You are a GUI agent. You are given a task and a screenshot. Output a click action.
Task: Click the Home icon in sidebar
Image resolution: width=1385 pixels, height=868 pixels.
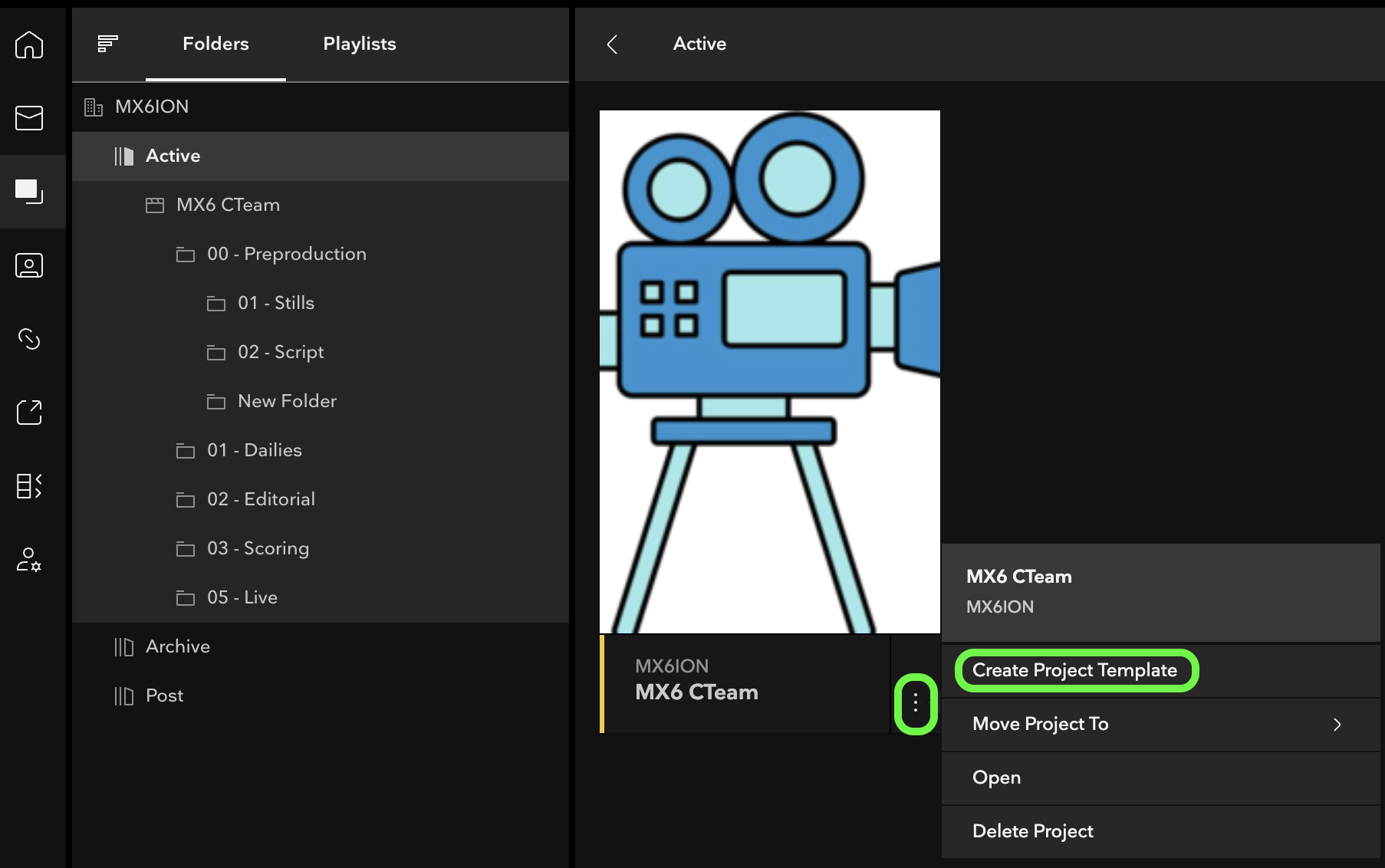[29, 45]
